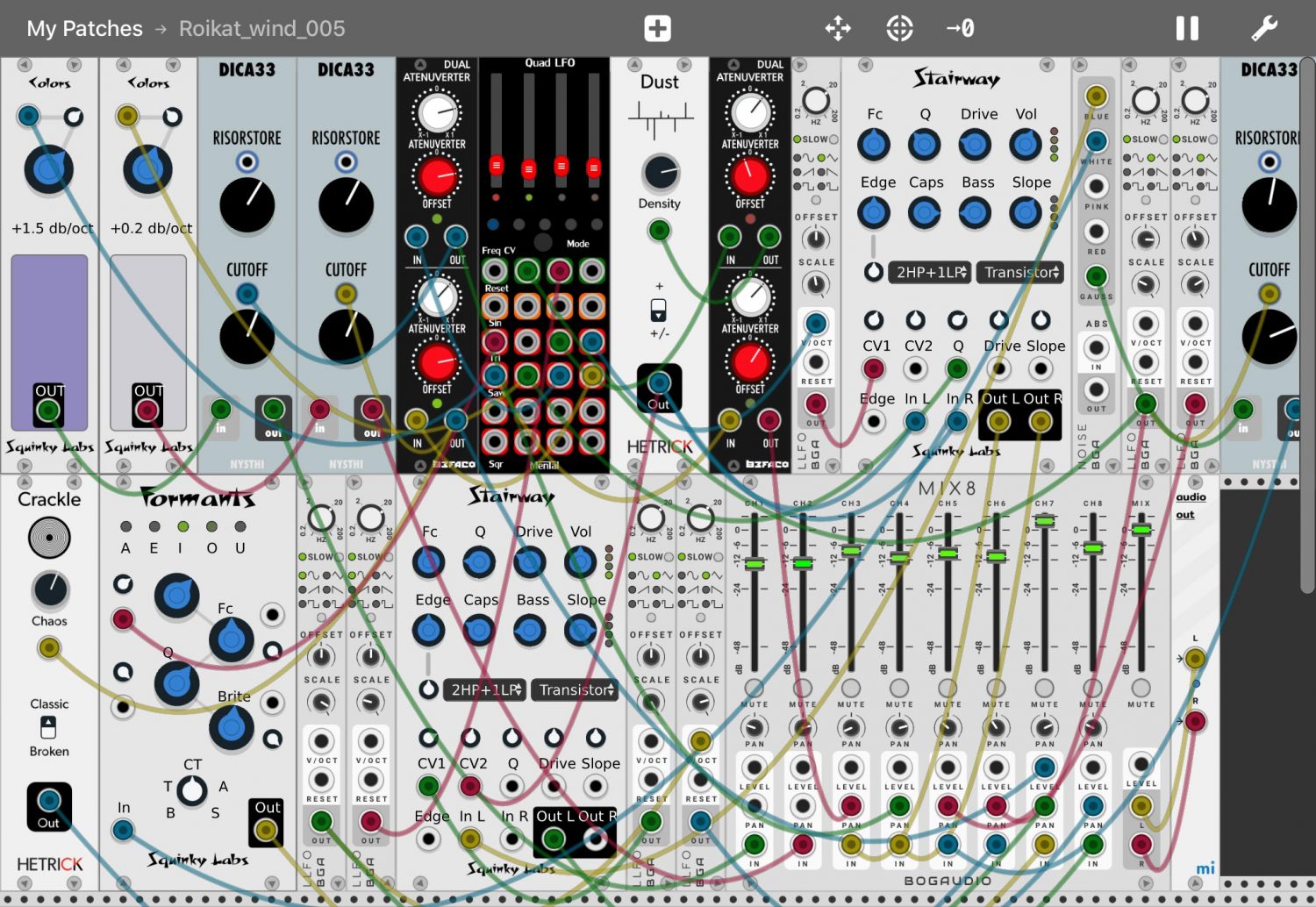1316x907 pixels.
Task: Click the Dust Density knob
Action: point(661,174)
